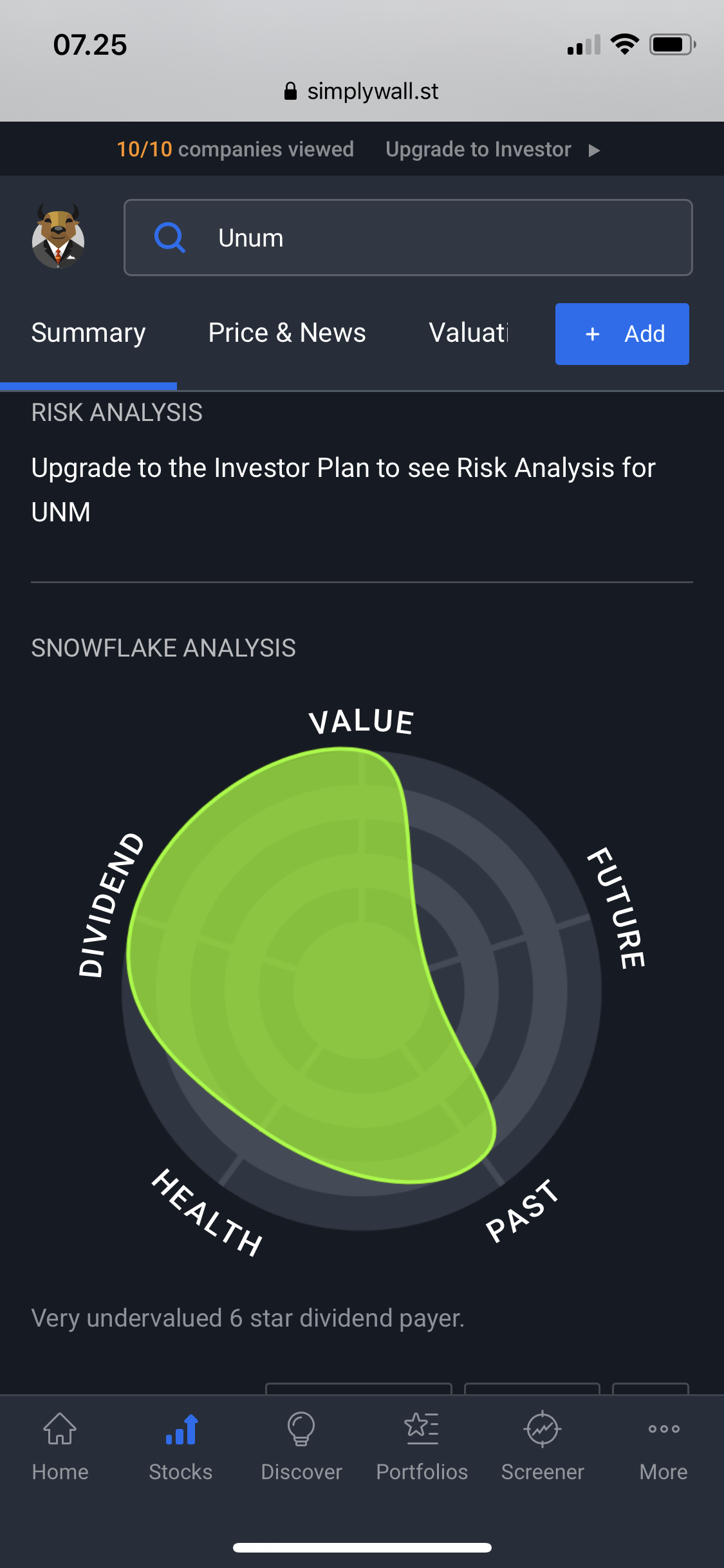This screenshot has width=724, height=1568.
Task: Switch to the Summary tab
Action: pyautogui.click(x=88, y=333)
